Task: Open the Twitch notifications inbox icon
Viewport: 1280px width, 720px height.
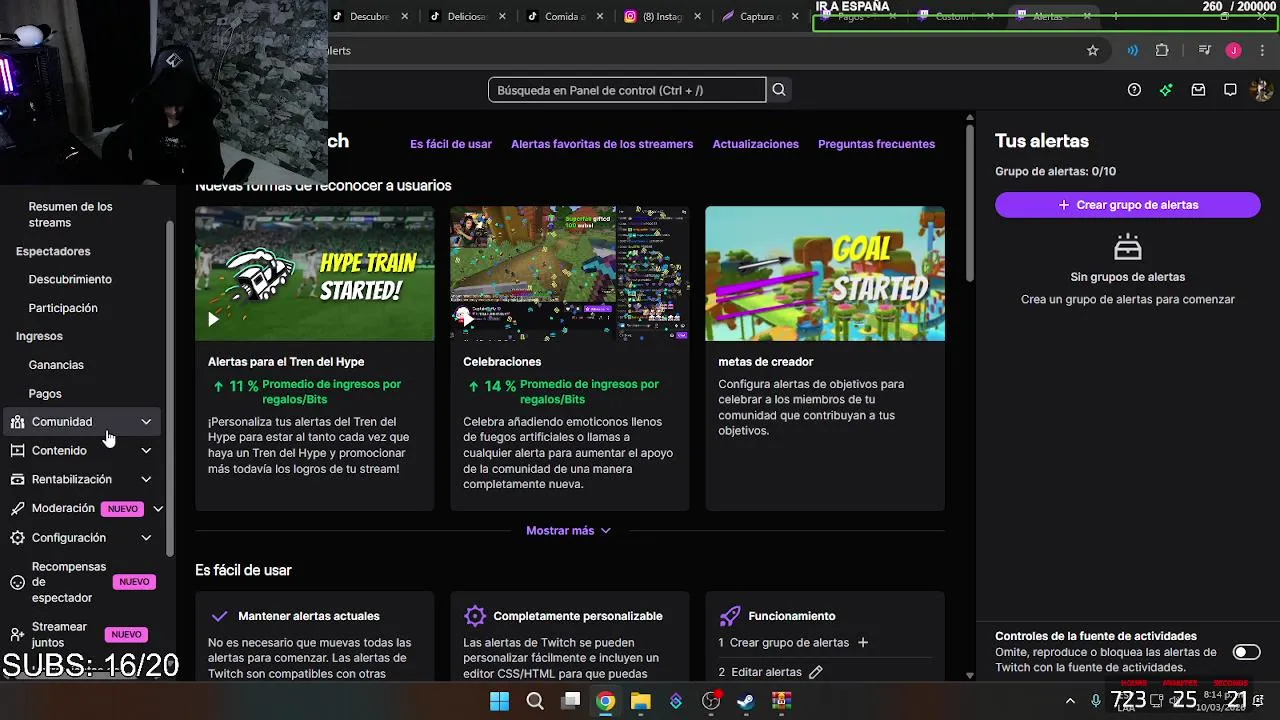Action: (1198, 90)
